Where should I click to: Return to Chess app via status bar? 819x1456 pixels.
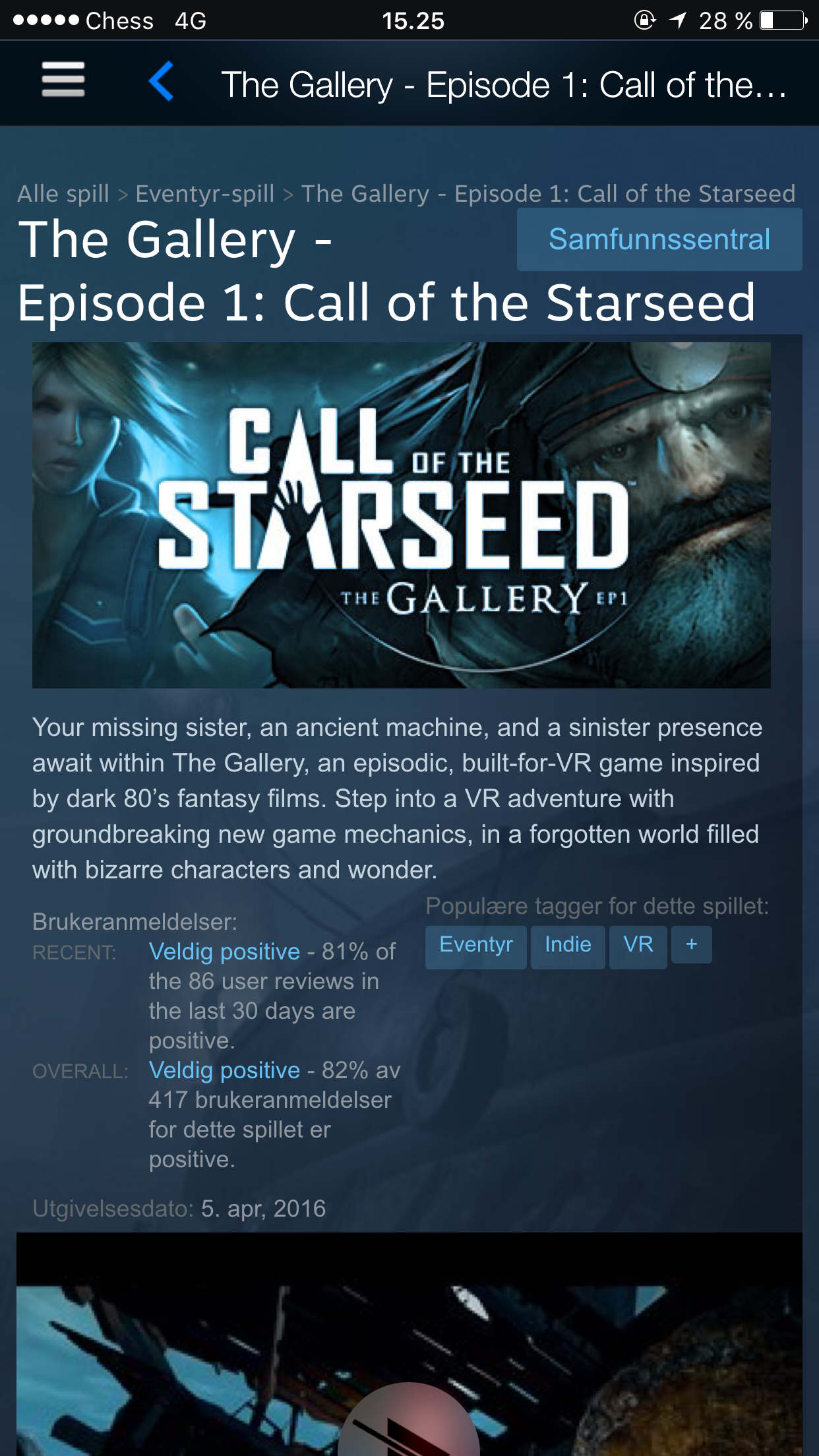pyautogui.click(x=119, y=21)
